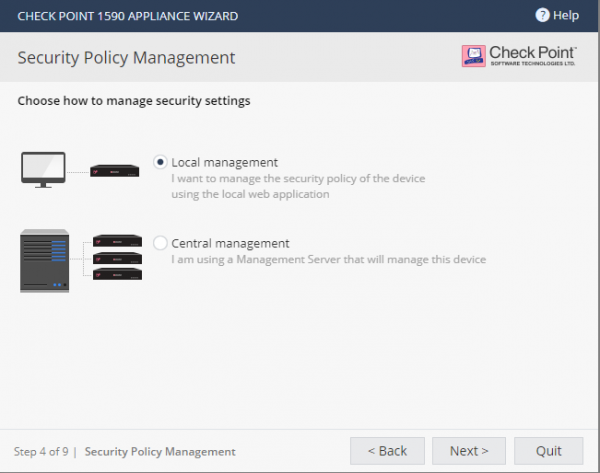Exit the wizard with Quit
This screenshot has width=600, height=473.
click(x=547, y=451)
